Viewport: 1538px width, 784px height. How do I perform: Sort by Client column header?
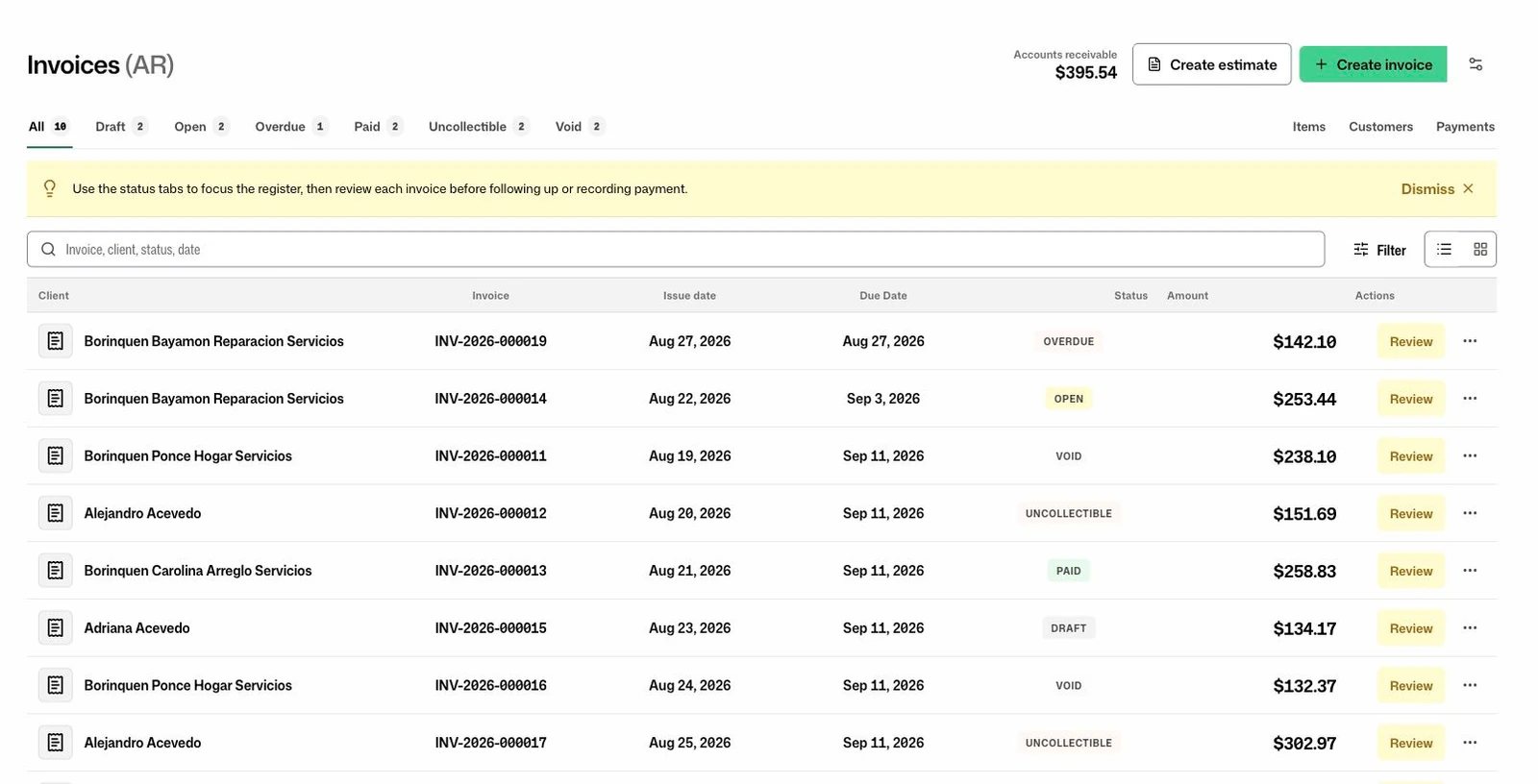tap(54, 296)
